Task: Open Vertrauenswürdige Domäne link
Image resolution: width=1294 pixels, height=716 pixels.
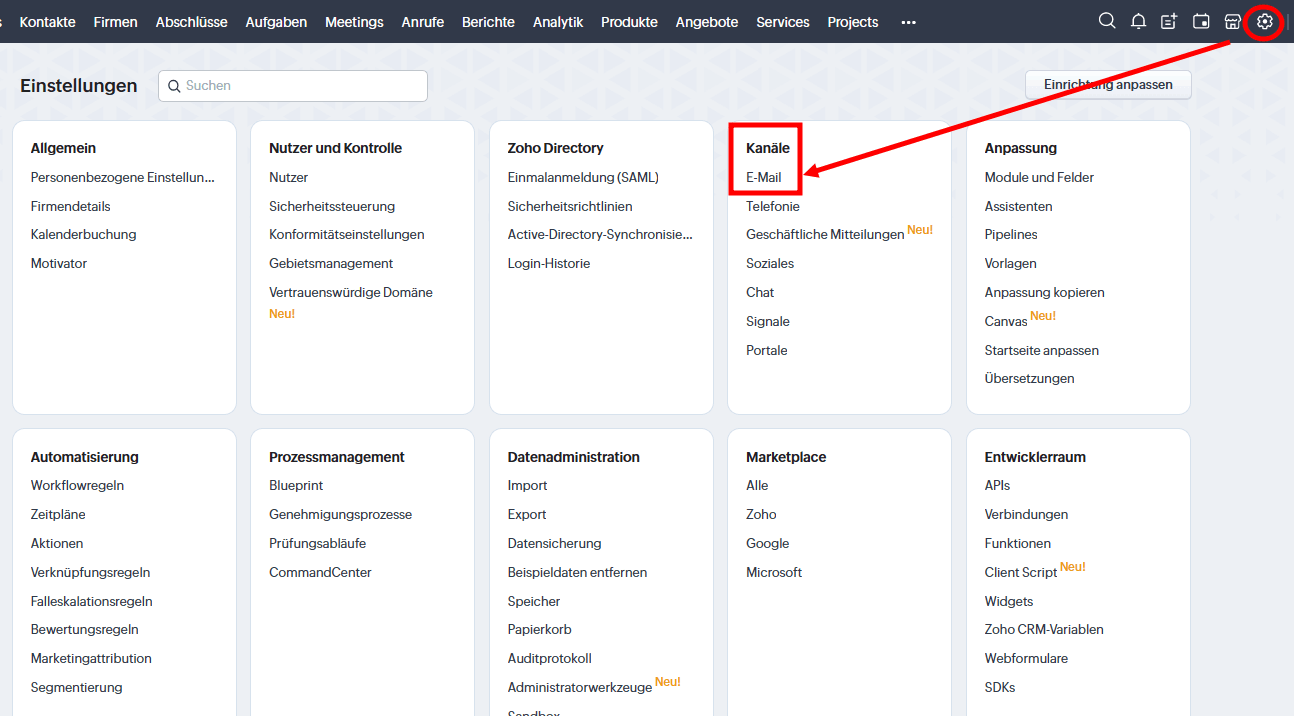Action: click(351, 292)
